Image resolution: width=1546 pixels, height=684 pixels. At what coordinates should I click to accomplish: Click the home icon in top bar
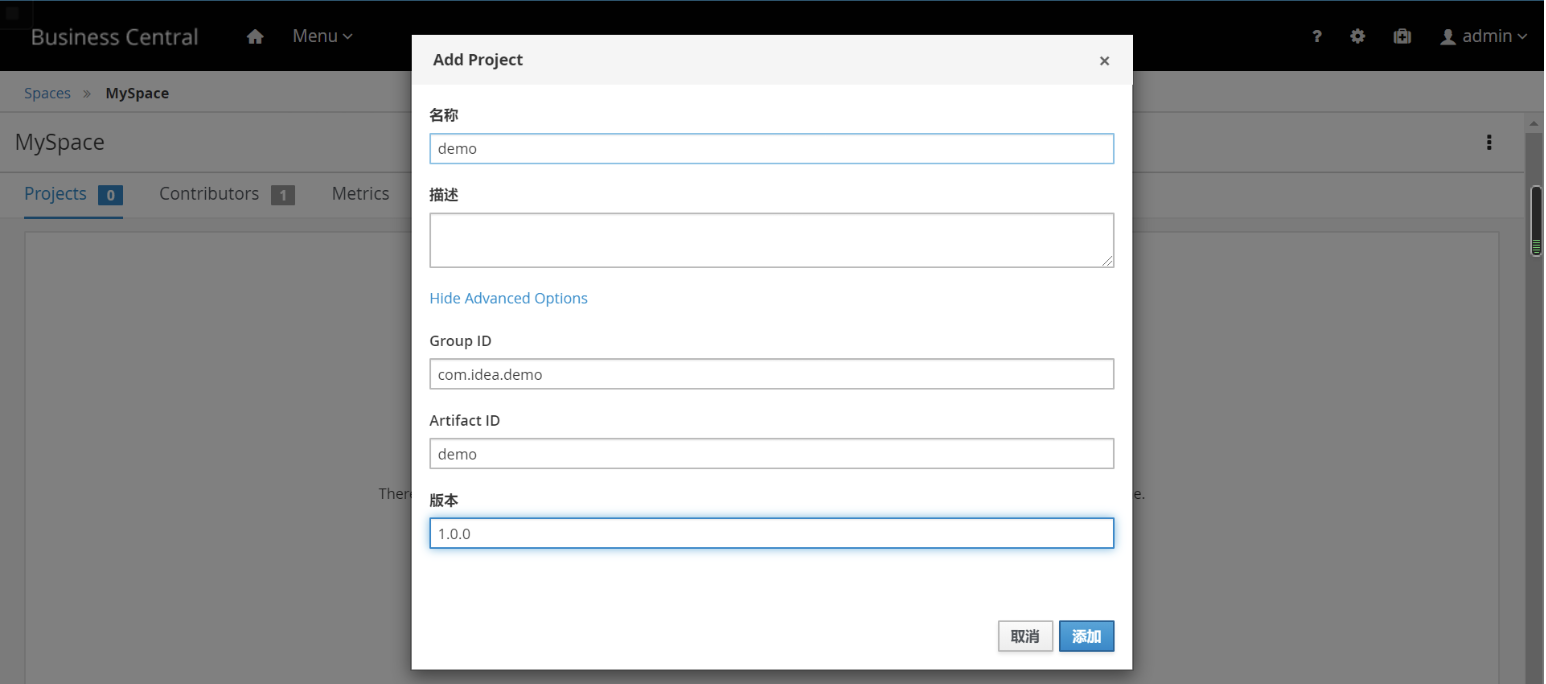(255, 37)
